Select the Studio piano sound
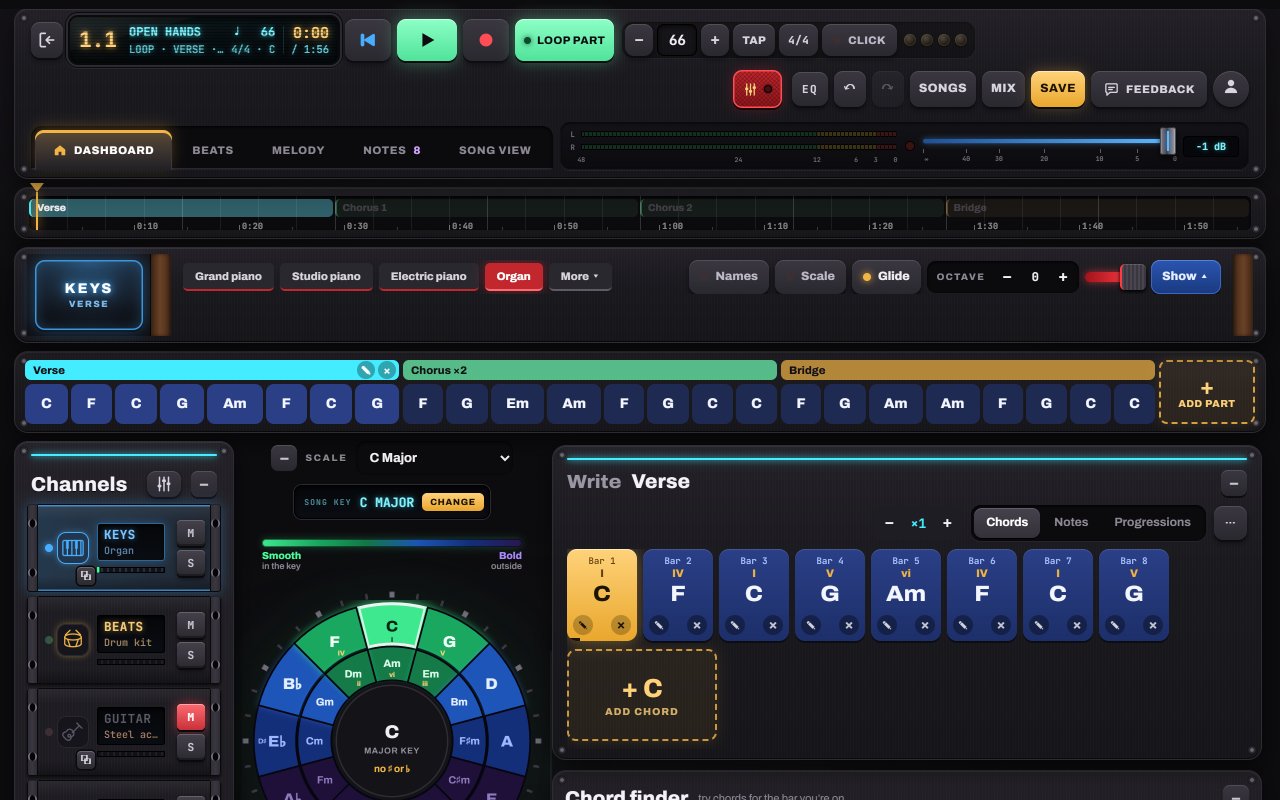The image size is (1280, 800). coord(326,276)
